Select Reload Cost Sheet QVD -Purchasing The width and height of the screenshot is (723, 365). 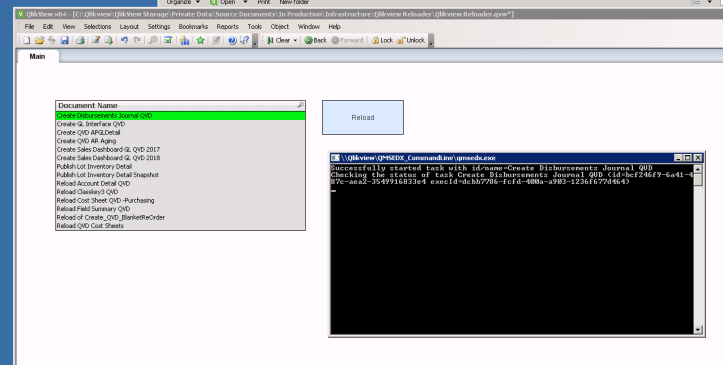(x=180, y=200)
